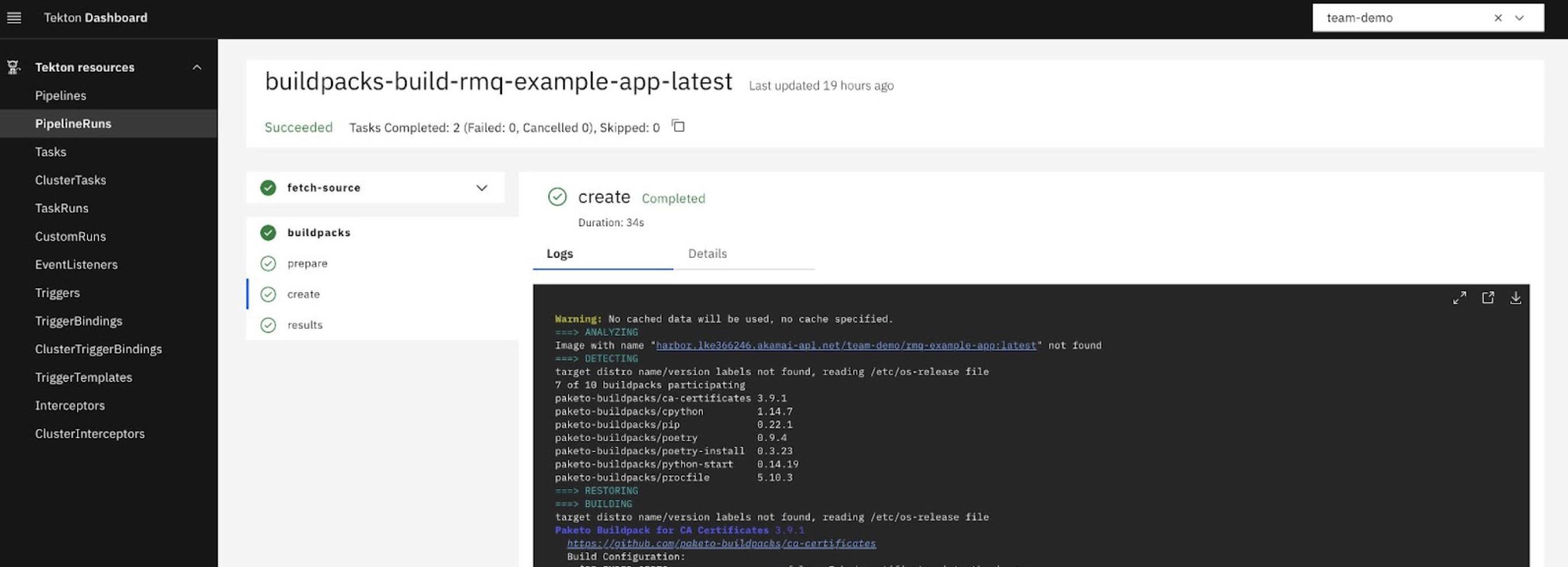Collapse the Tekton resources section
1568x567 pixels.
(x=196, y=67)
